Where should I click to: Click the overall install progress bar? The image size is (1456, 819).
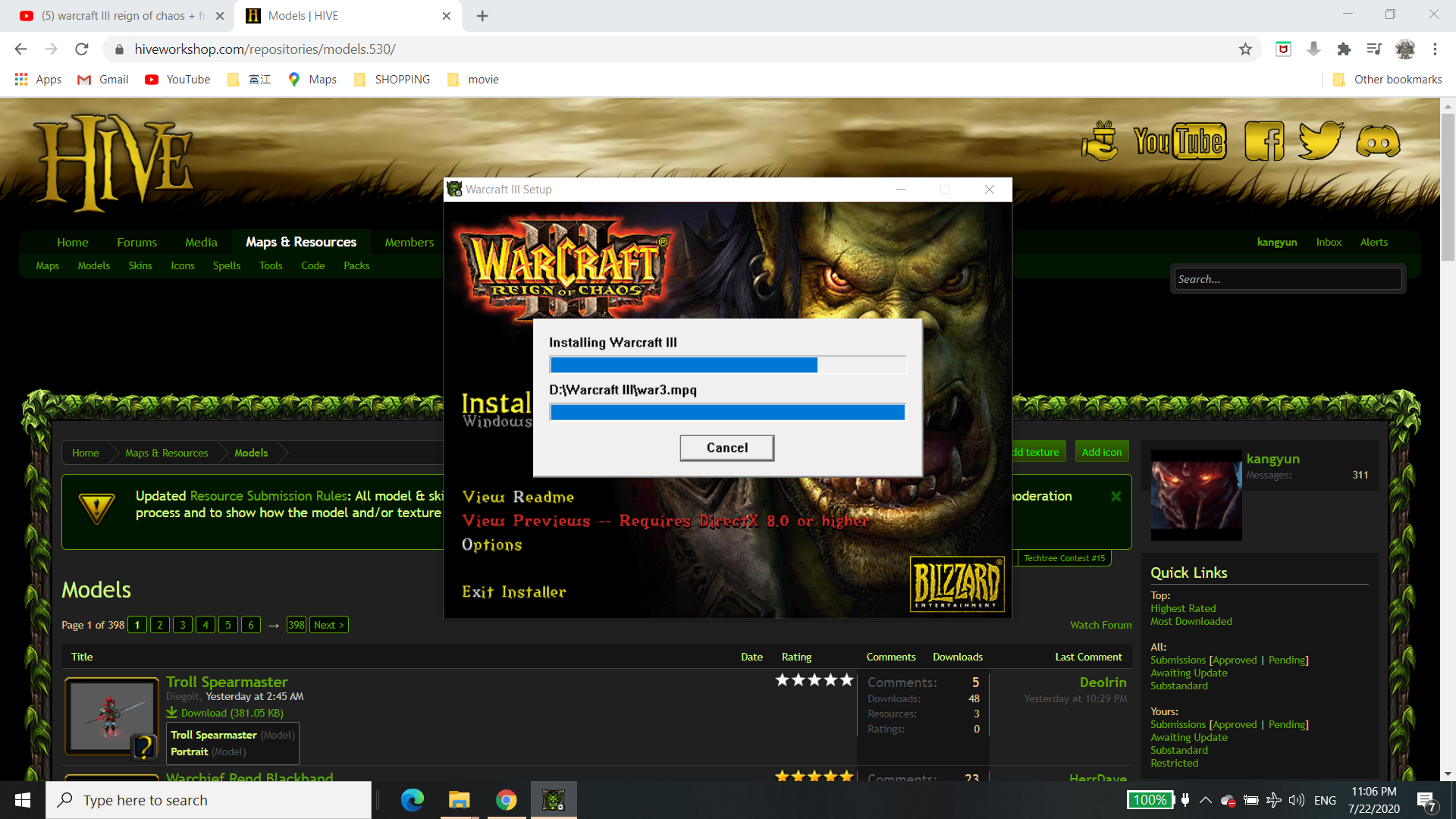click(x=727, y=365)
